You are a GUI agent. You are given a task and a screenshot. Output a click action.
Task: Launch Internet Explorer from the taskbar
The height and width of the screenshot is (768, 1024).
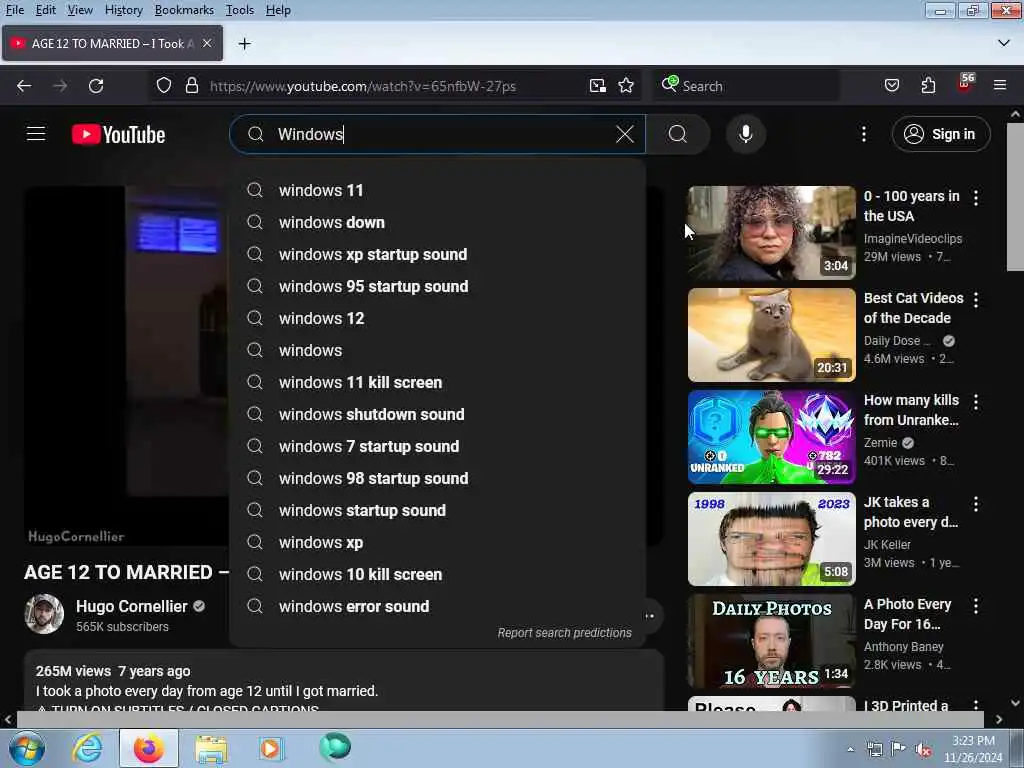click(x=87, y=748)
